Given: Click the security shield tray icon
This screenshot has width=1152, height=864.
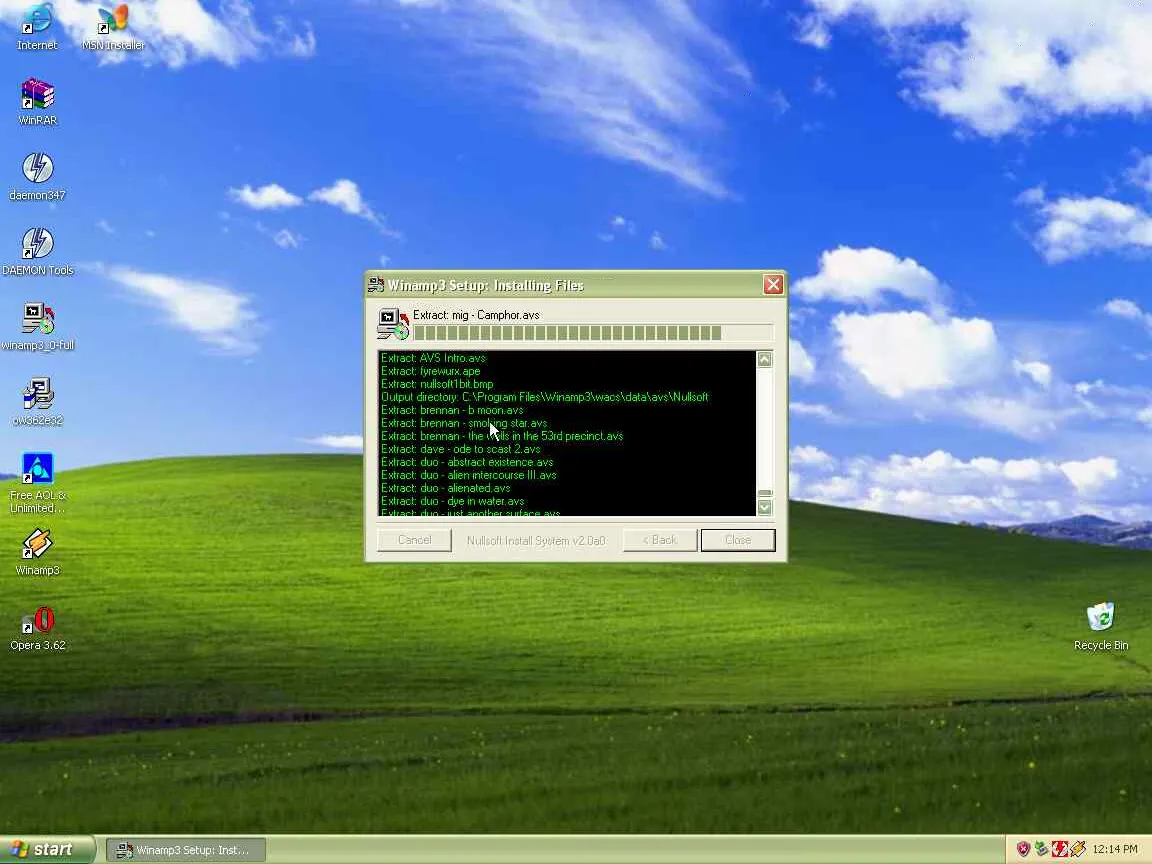Looking at the screenshot, I should click(x=1023, y=849).
